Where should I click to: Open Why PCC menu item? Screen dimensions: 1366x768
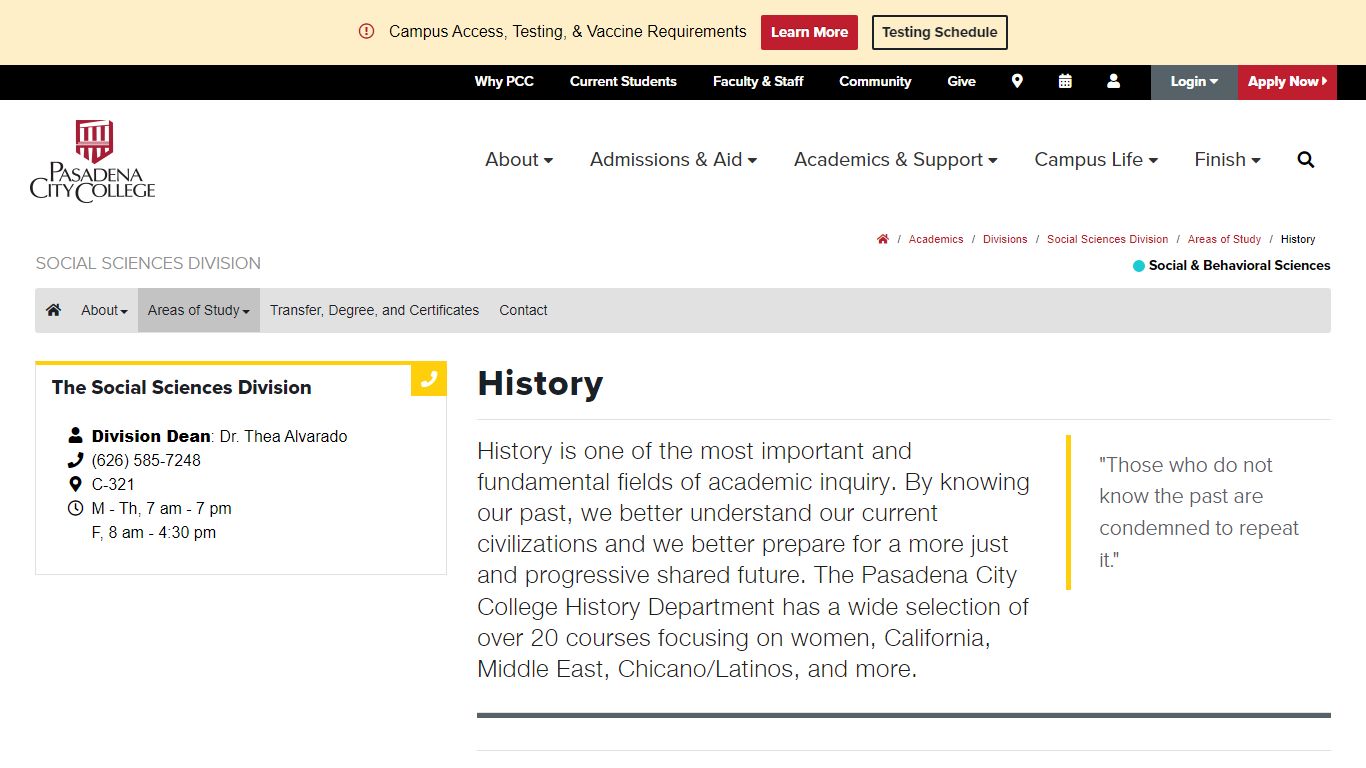pos(504,82)
